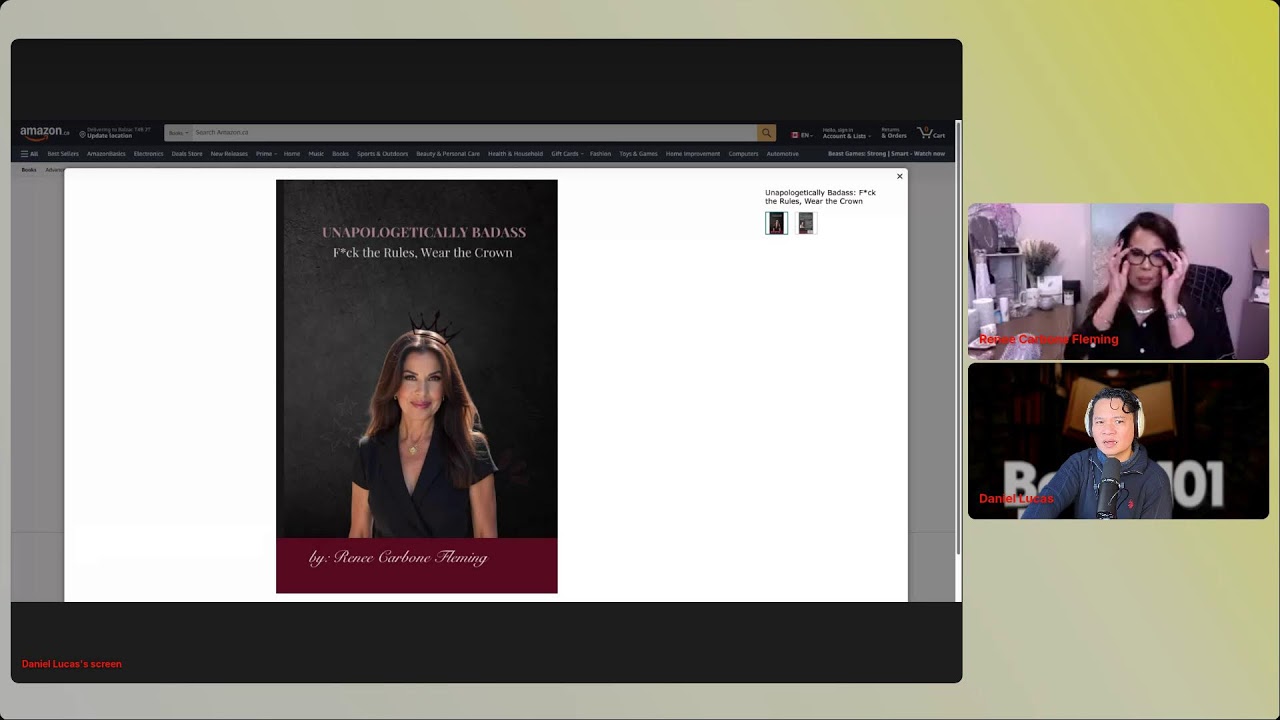This screenshot has height=720, width=1280.
Task: Open Returns & Orders
Action: click(x=893, y=133)
